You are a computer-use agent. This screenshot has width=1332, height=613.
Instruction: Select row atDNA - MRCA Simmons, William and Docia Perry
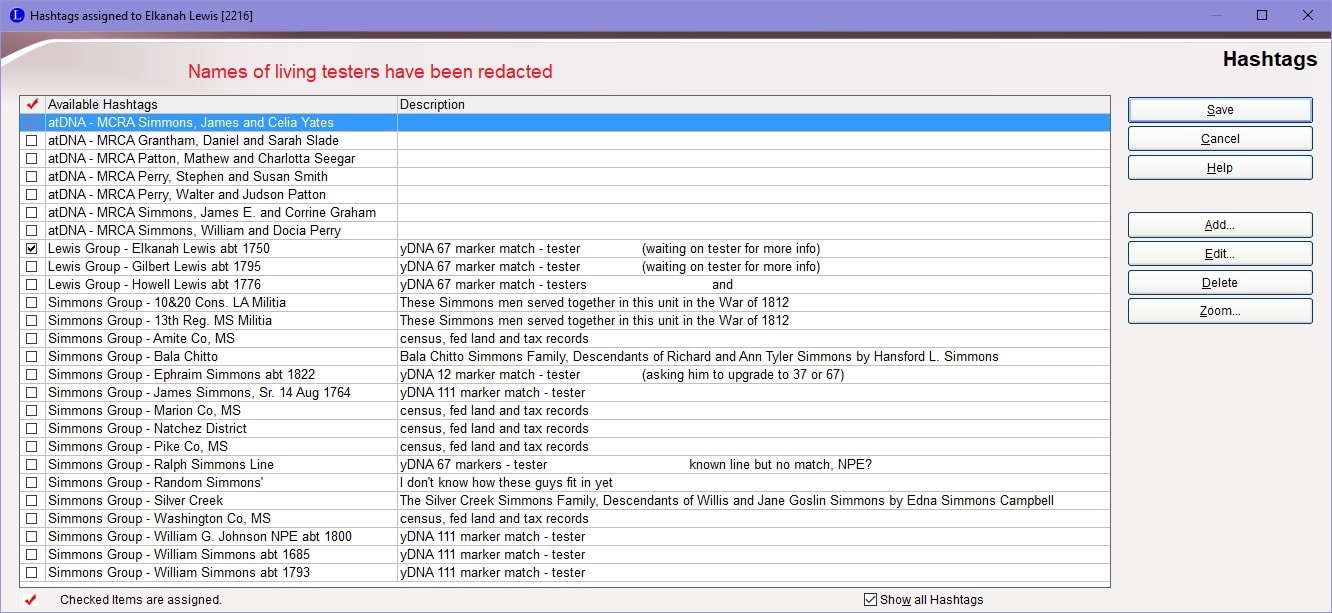[565, 231]
